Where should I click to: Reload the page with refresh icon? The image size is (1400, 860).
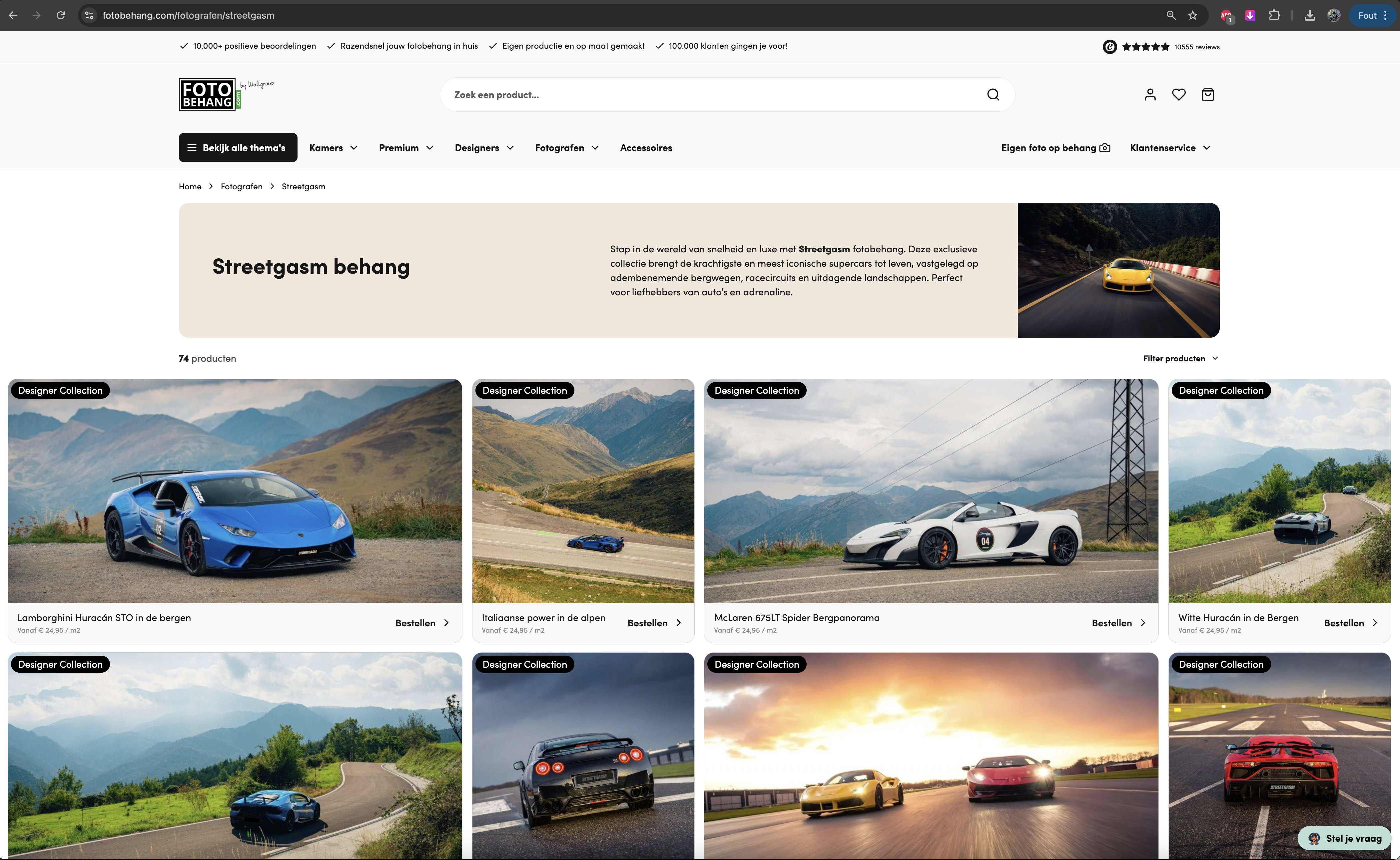(x=61, y=15)
